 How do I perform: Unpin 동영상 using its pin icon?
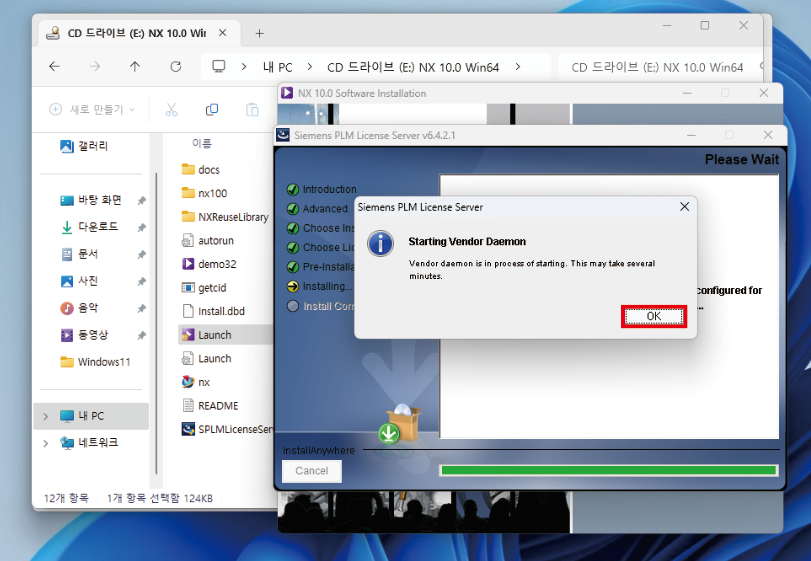(141, 336)
